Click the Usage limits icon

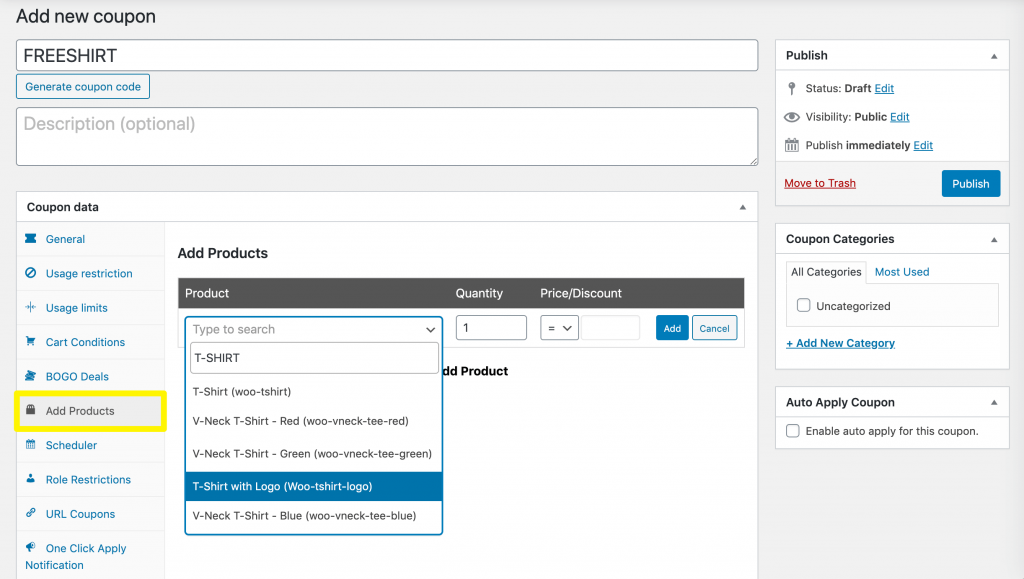click(30, 308)
